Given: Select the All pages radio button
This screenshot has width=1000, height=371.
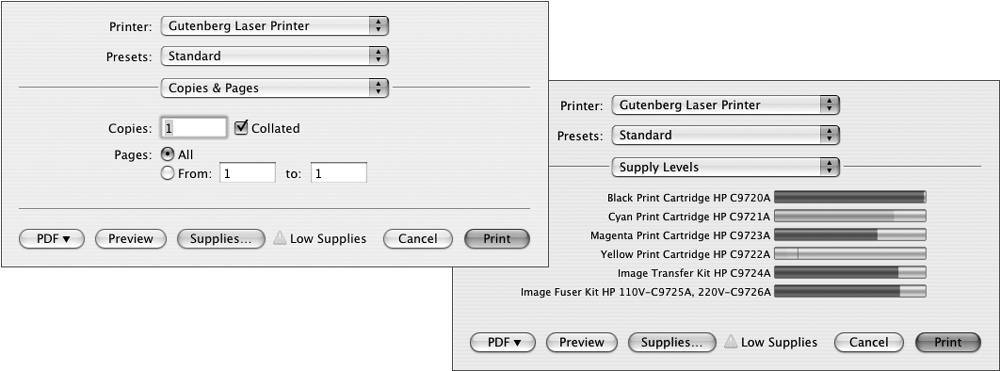Looking at the screenshot, I should pyautogui.click(x=168, y=154).
